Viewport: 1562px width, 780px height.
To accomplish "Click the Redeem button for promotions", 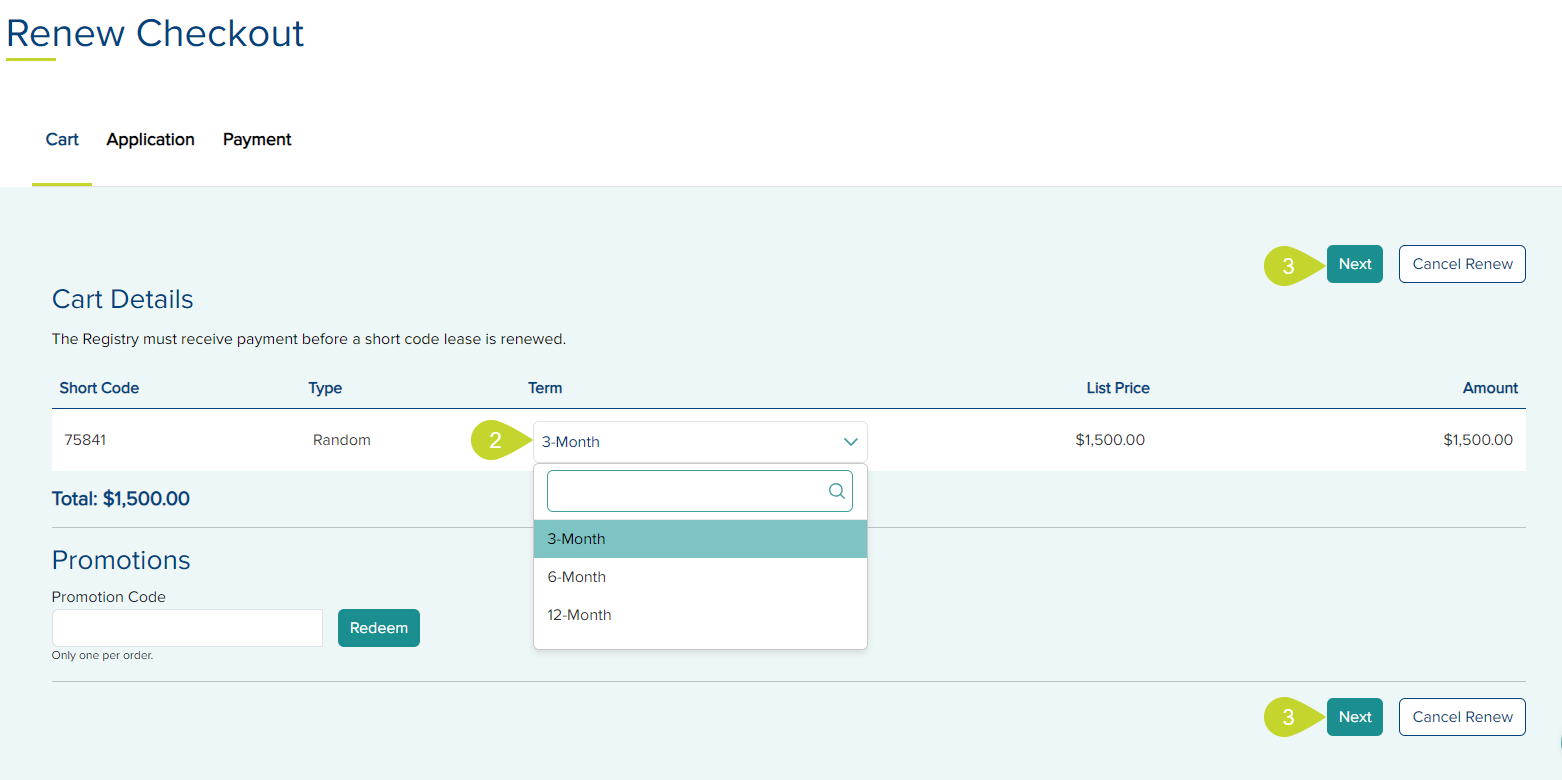I will [x=378, y=627].
